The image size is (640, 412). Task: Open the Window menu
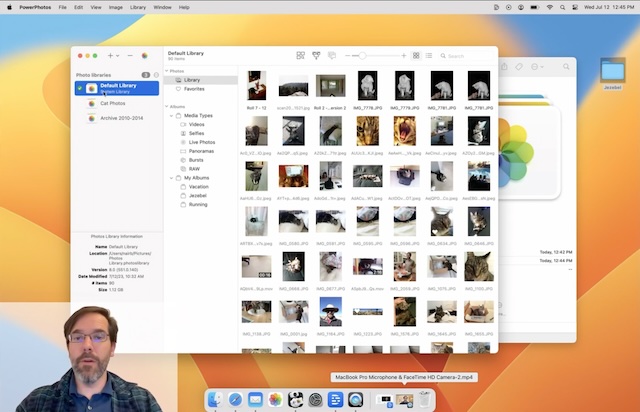(x=162, y=7)
